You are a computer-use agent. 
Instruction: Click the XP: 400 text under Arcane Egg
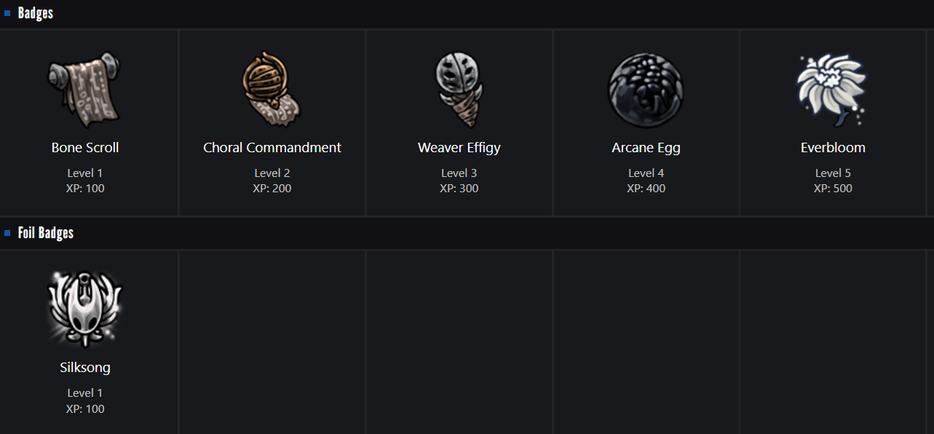click(x=646, y=188)
